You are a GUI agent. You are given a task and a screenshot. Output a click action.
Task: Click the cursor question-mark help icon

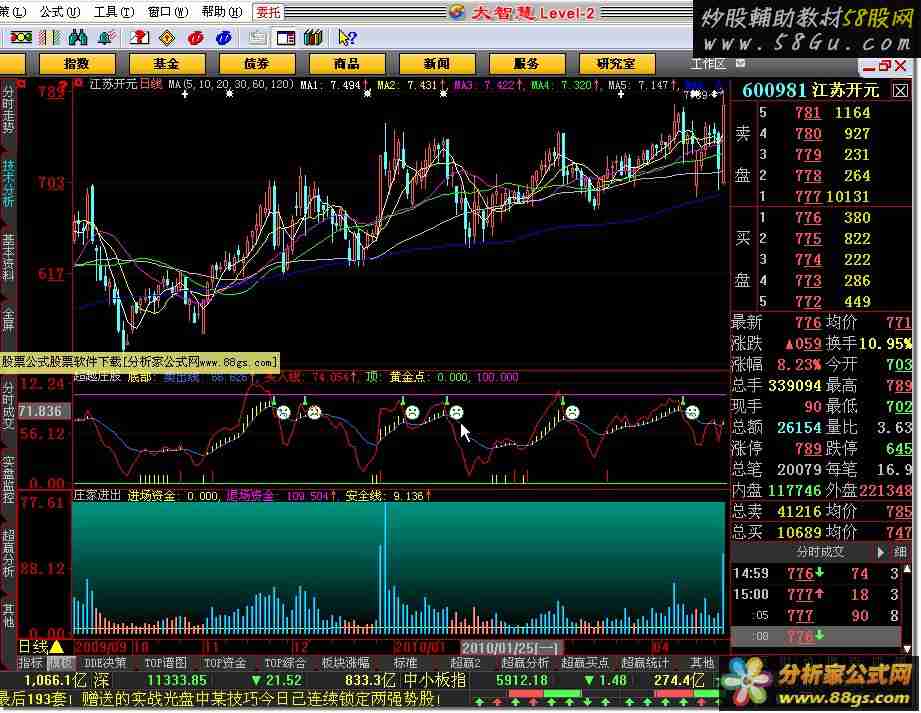[x=347, y=38]
